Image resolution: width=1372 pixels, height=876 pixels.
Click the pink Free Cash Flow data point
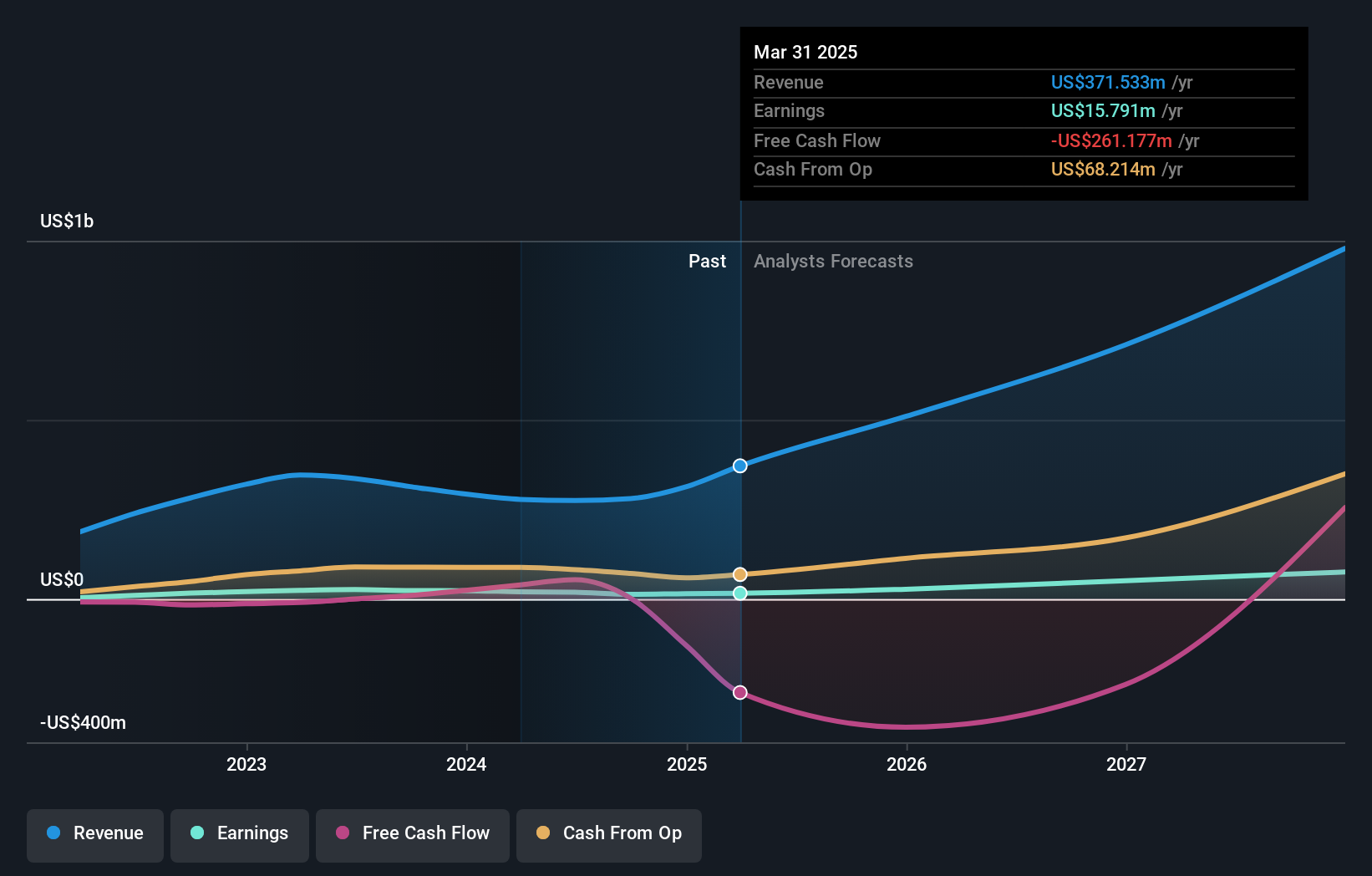pyautogui.click(x=740, y=692)
